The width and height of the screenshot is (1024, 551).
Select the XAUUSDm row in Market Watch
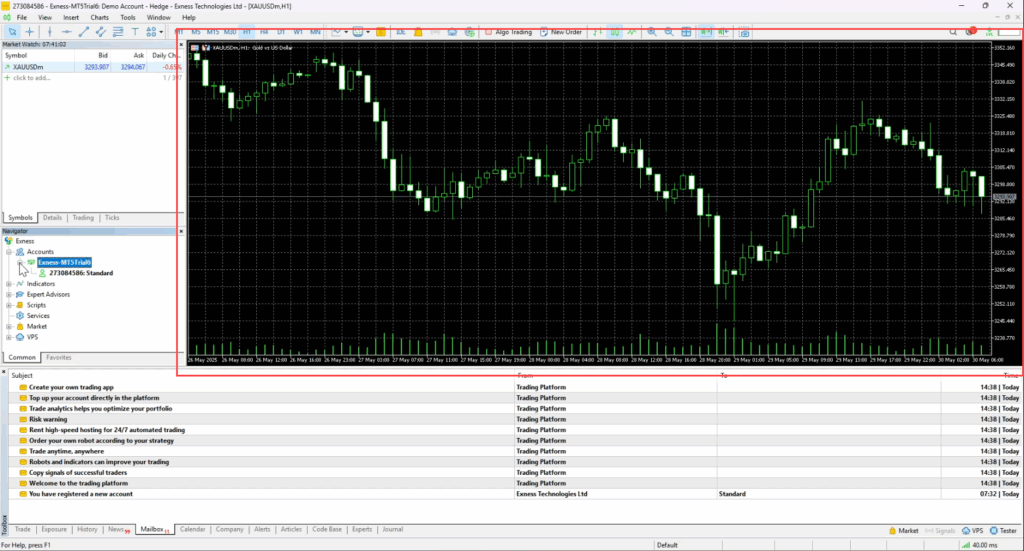pos(30,67)
